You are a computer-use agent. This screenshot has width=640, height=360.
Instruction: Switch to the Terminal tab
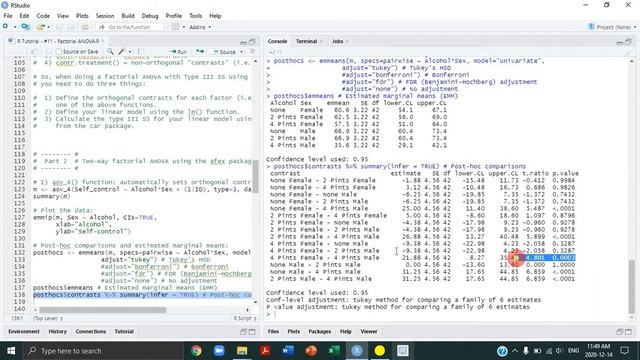[307, 41]
